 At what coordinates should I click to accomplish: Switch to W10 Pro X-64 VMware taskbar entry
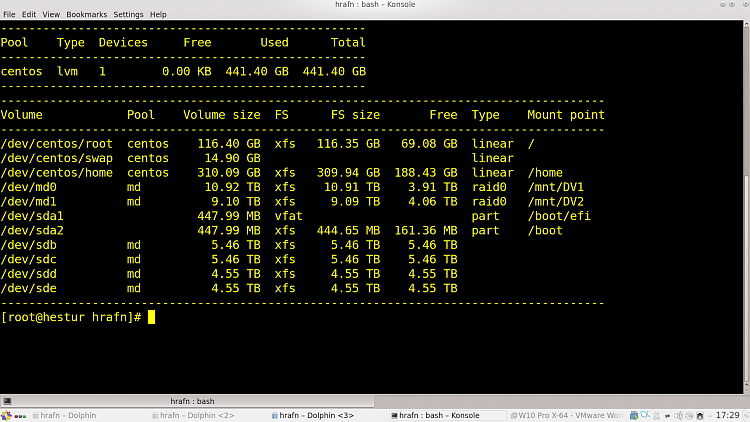(566, 415)
